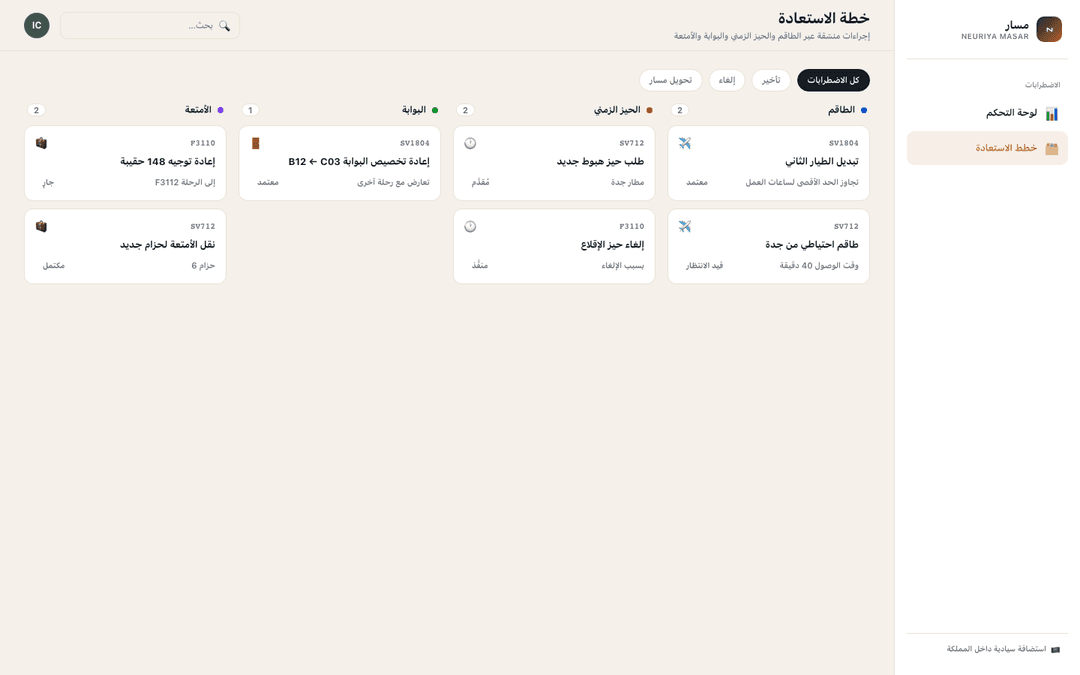Select the كل الاضطرابات filter tab

coord(833,81)
